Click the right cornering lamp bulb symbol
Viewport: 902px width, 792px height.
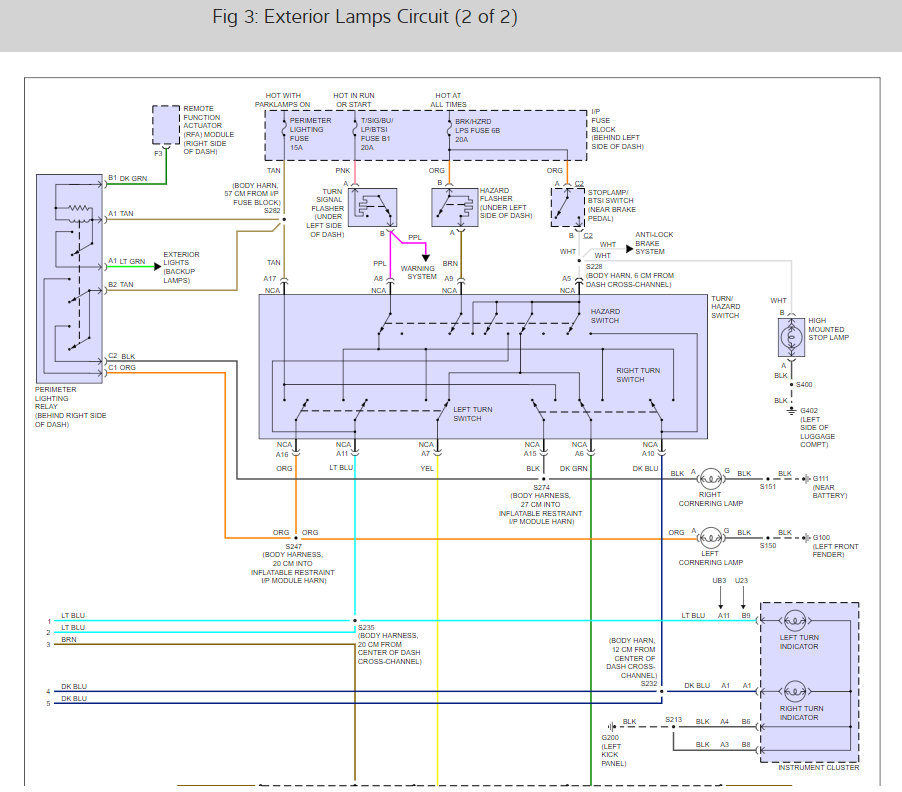[x=710, y=479]
